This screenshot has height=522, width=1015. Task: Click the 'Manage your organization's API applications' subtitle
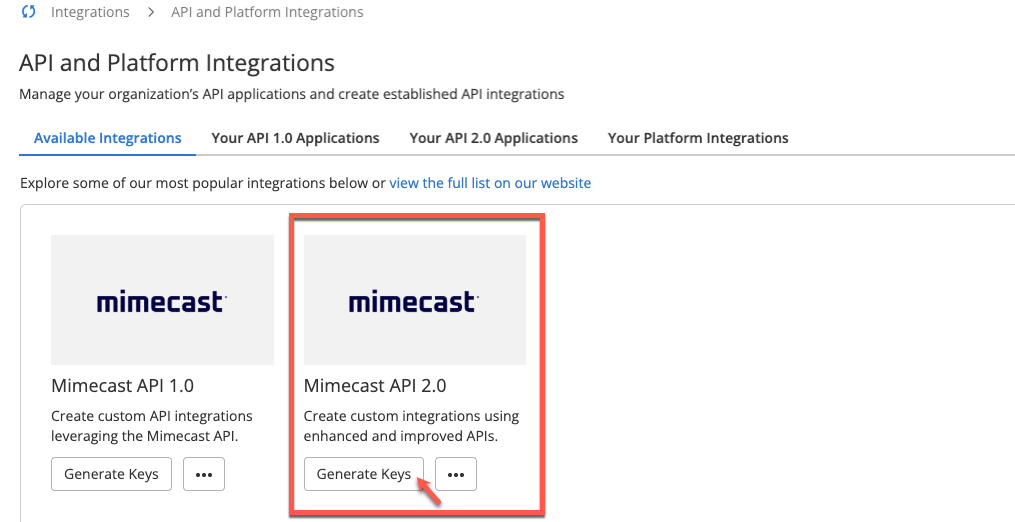[291, 94]
